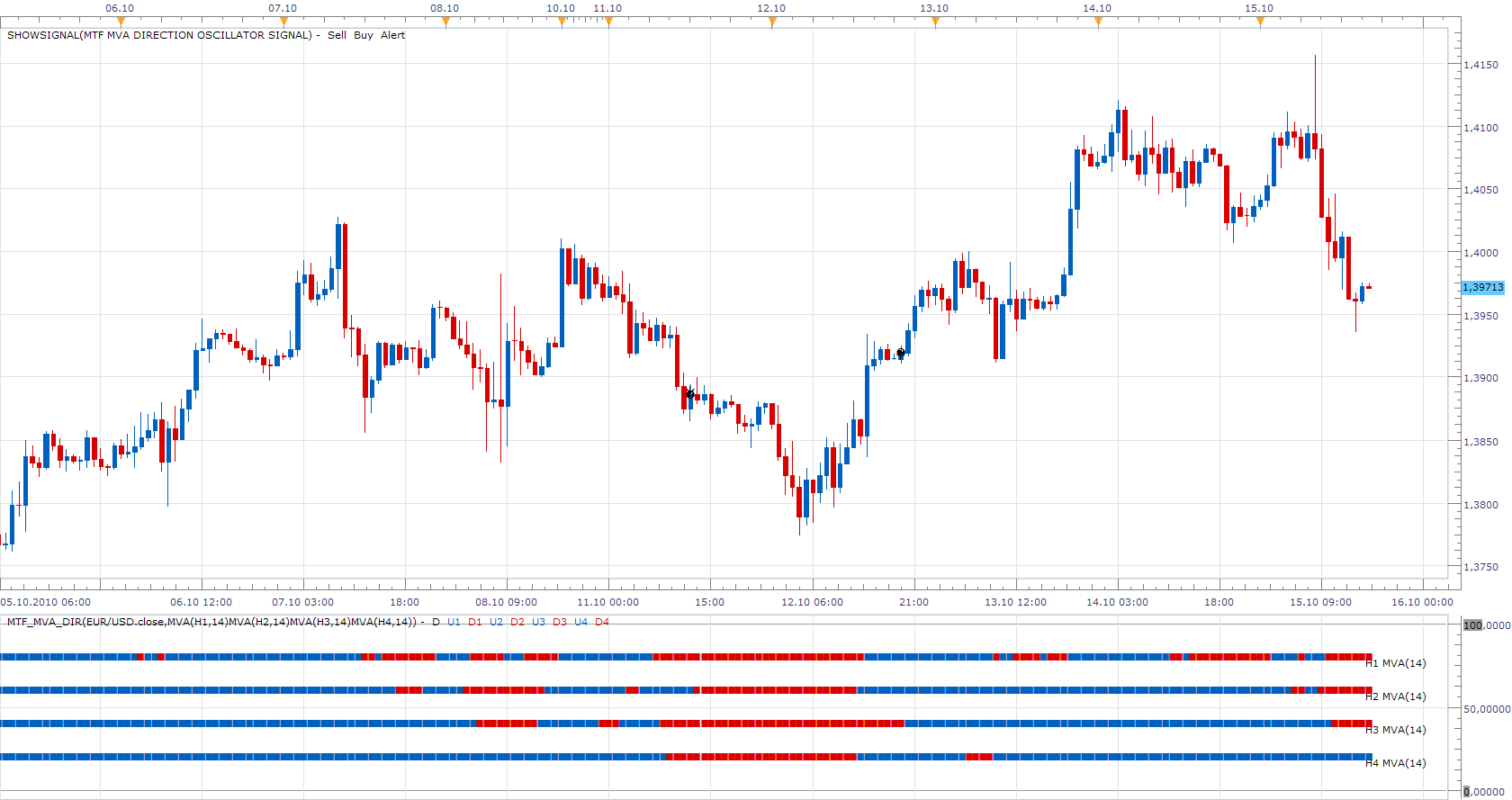The width and height of the screenshot is (1512, 800).
Task: Click the 50,00000 oscillator scale value
Action: tap(1486, 709)
